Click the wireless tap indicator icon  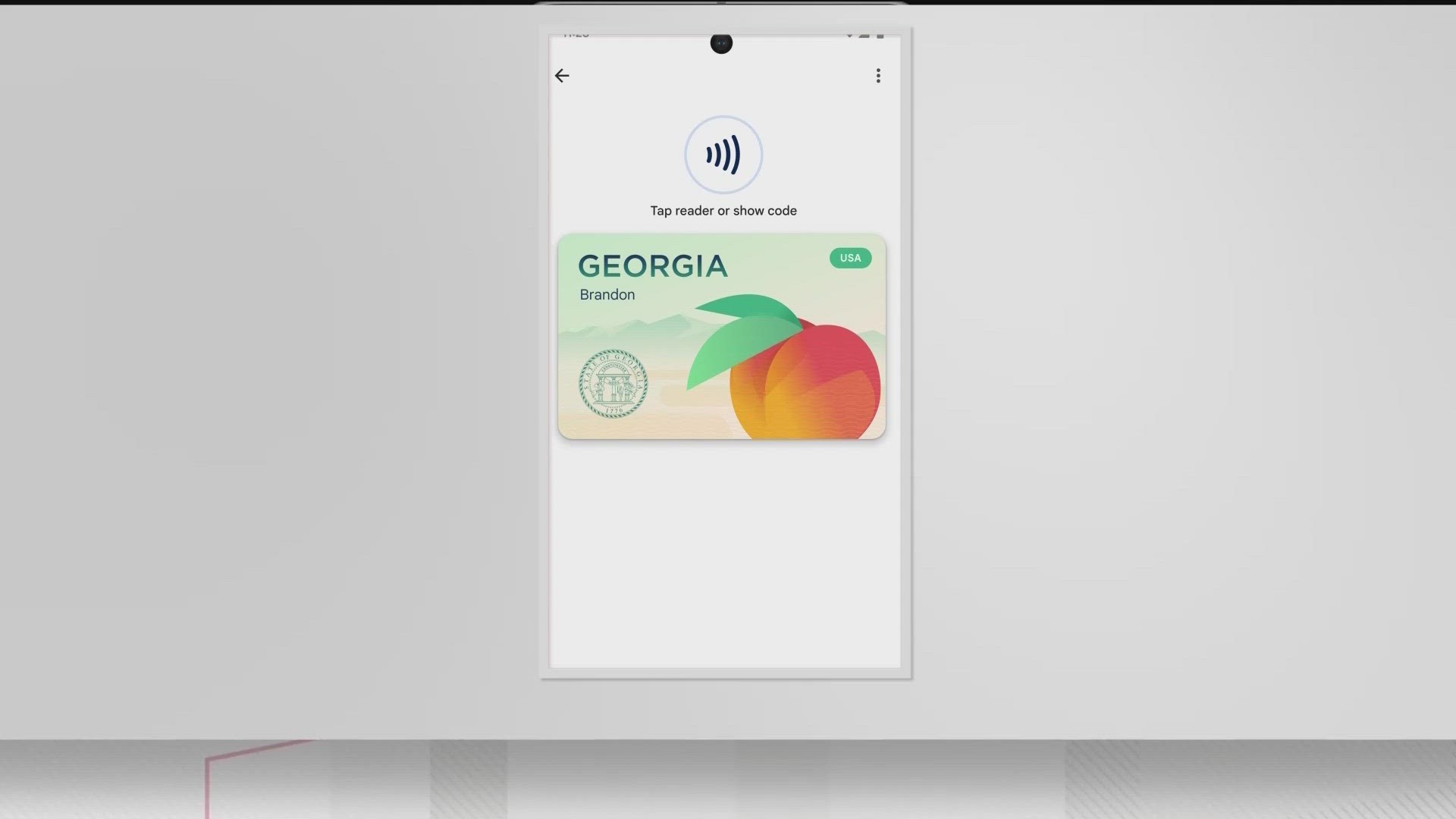pyautogui.click(x=723, y=155)
